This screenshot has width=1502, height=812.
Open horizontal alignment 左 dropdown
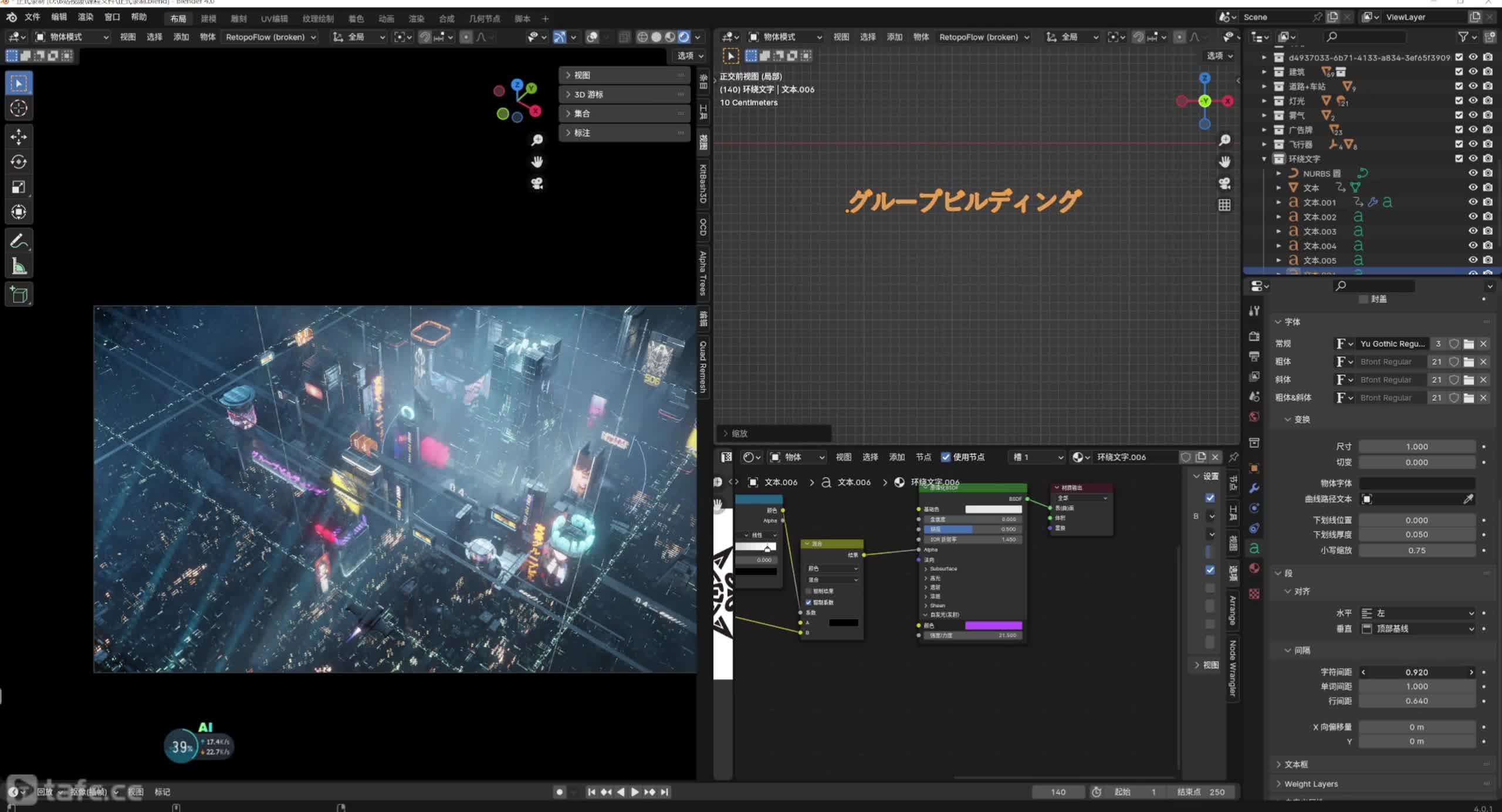1417,613
